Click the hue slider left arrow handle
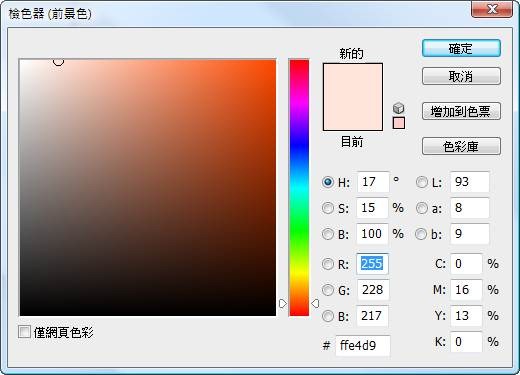This screenshot has height=375, width=520. pos(283,304)
